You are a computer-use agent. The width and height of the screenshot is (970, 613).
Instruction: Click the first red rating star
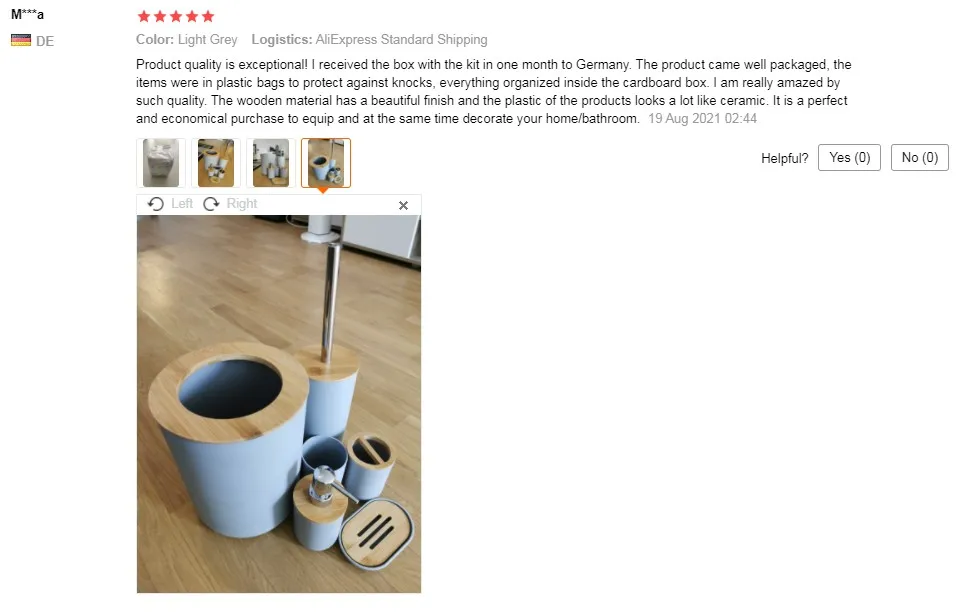pos(144,16)
